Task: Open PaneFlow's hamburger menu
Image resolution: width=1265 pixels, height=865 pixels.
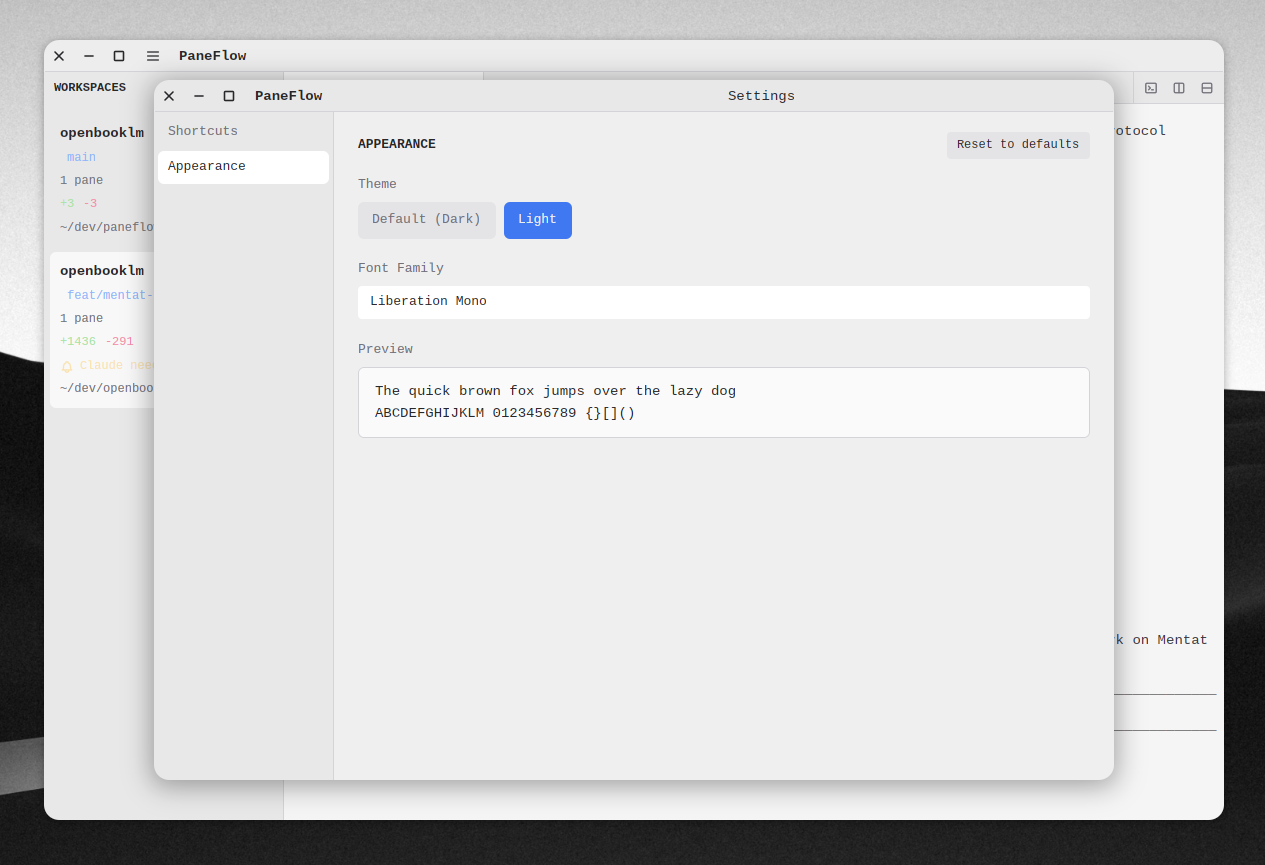Action: point(152,56)
